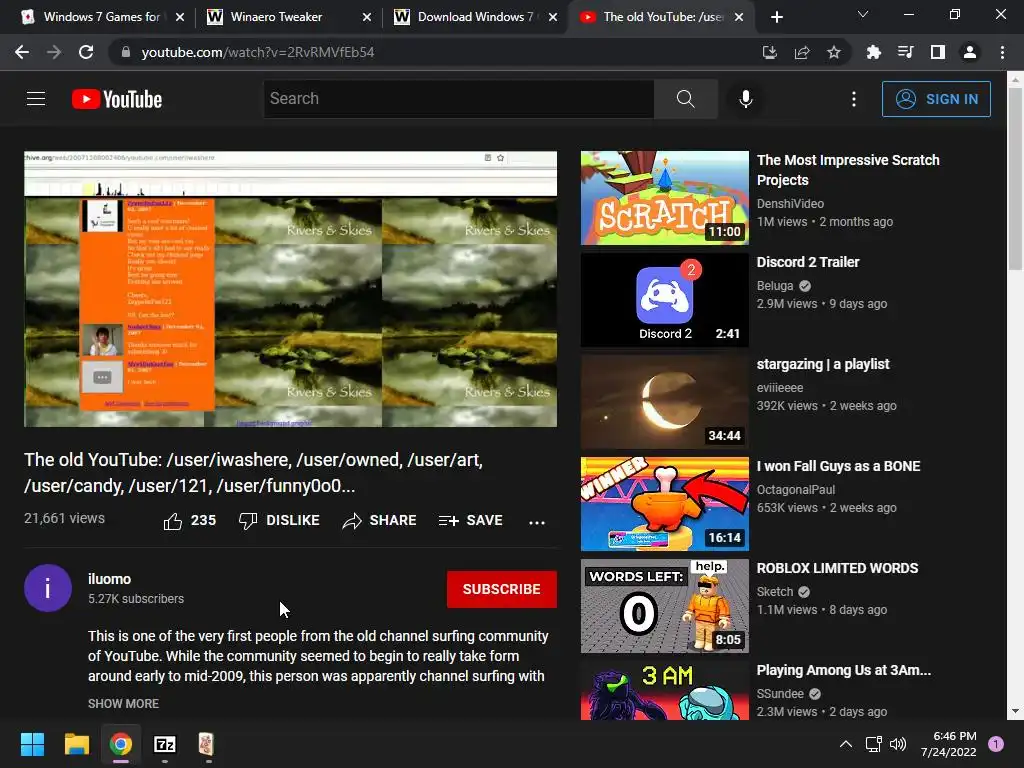Visit OctagonalPaul channel
The width and height of the screenshot is (1024, 768).
click(x=795, y=489)
